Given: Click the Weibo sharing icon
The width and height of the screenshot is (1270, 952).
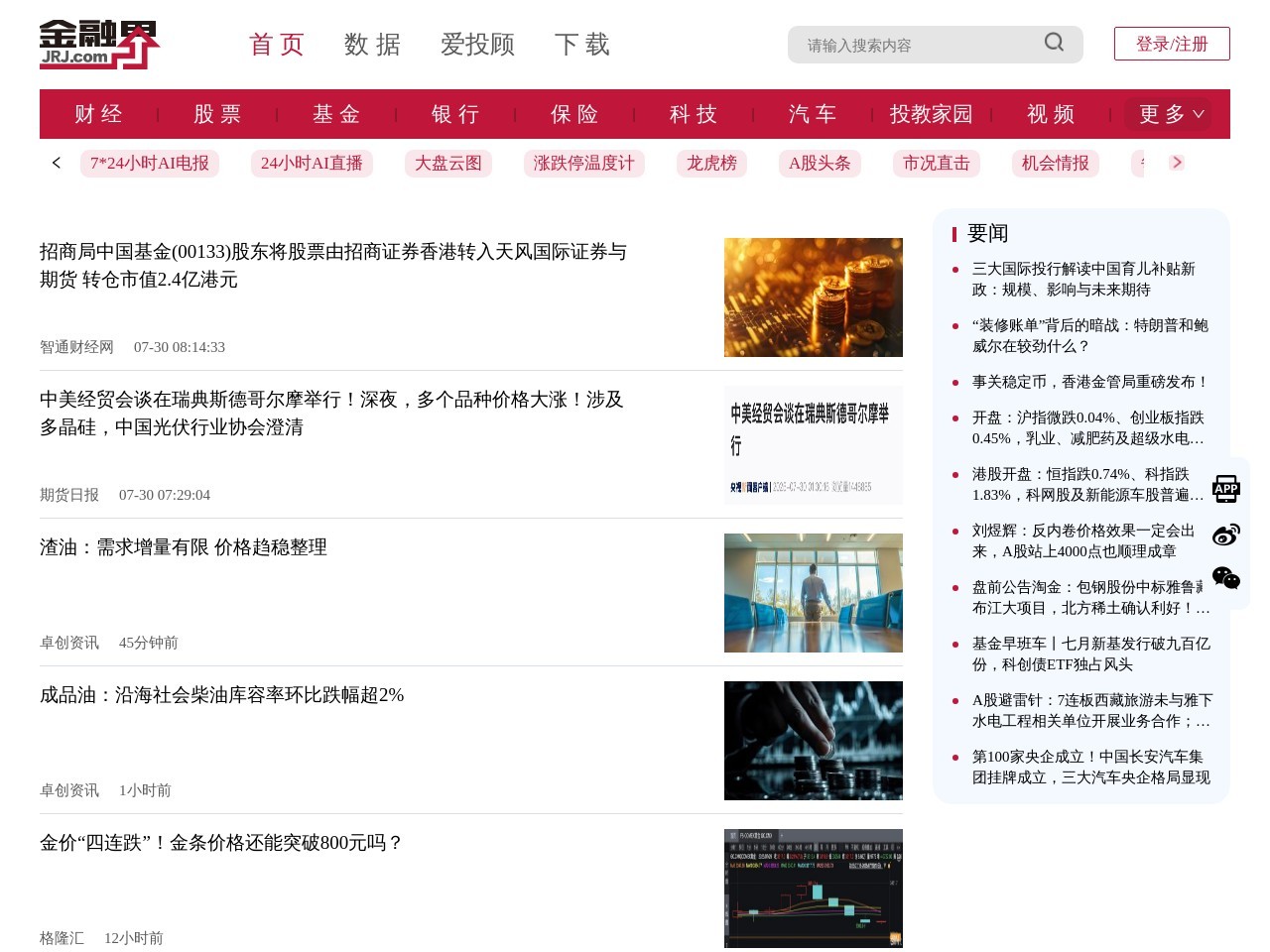Looking at the screenshot, I should [1226, 535].
